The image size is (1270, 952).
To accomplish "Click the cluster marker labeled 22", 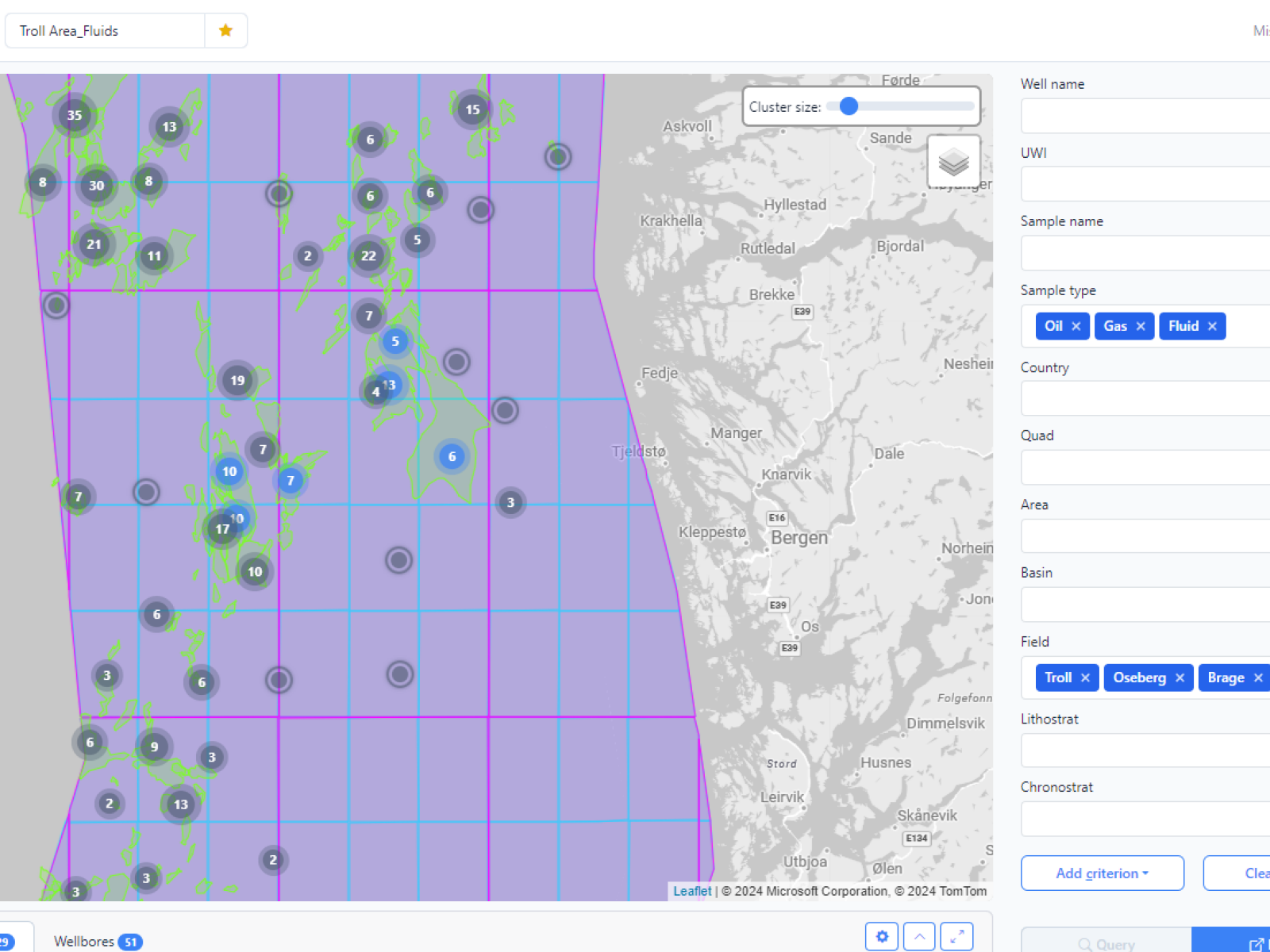I will click(368, 255).
